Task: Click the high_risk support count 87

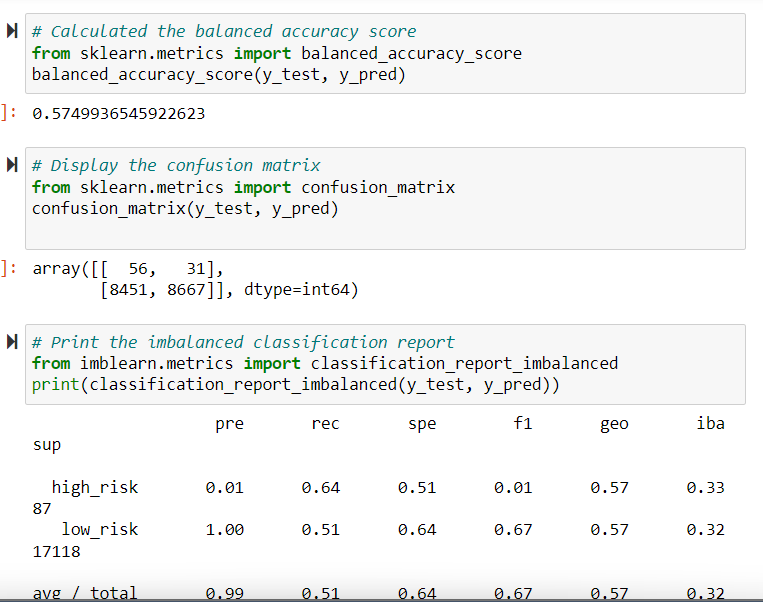Action: (x=42, y=509)
